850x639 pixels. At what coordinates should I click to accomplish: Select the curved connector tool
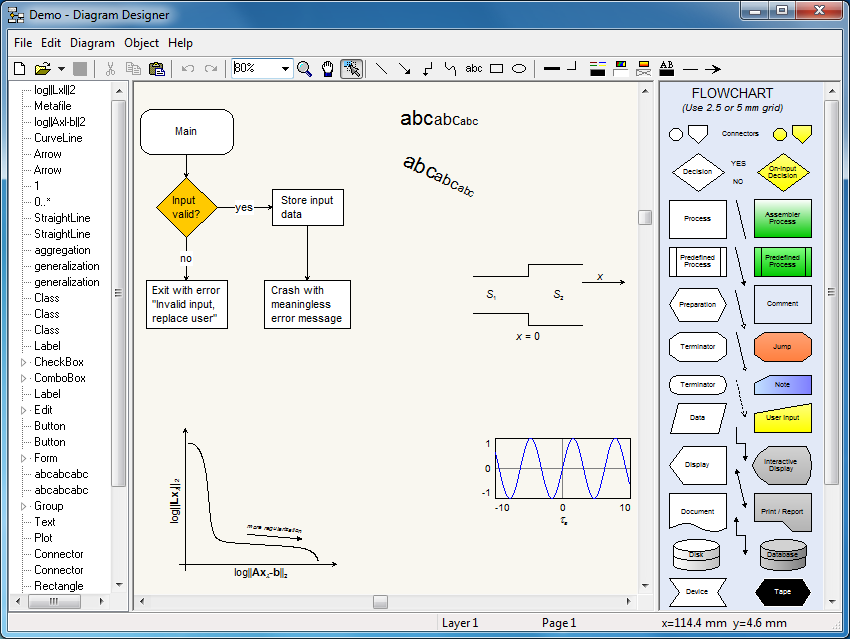coord(450,69)
